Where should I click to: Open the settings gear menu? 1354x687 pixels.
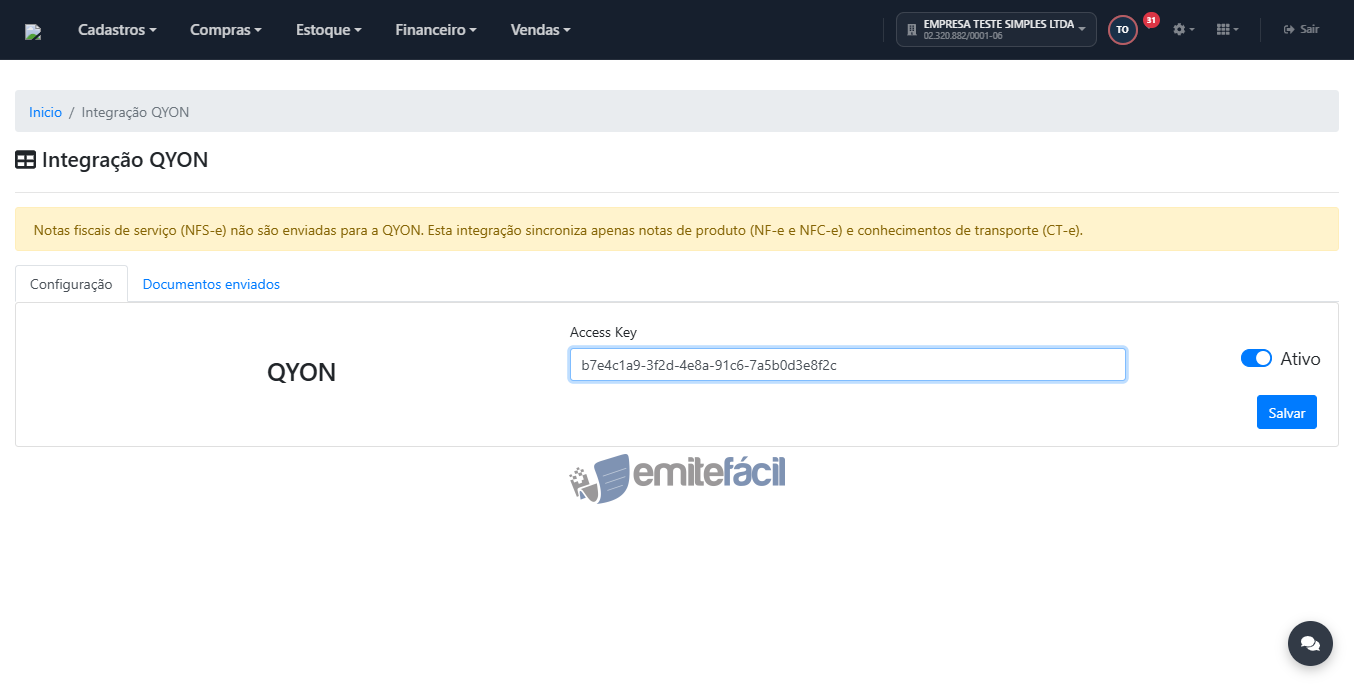(1183, 30)
